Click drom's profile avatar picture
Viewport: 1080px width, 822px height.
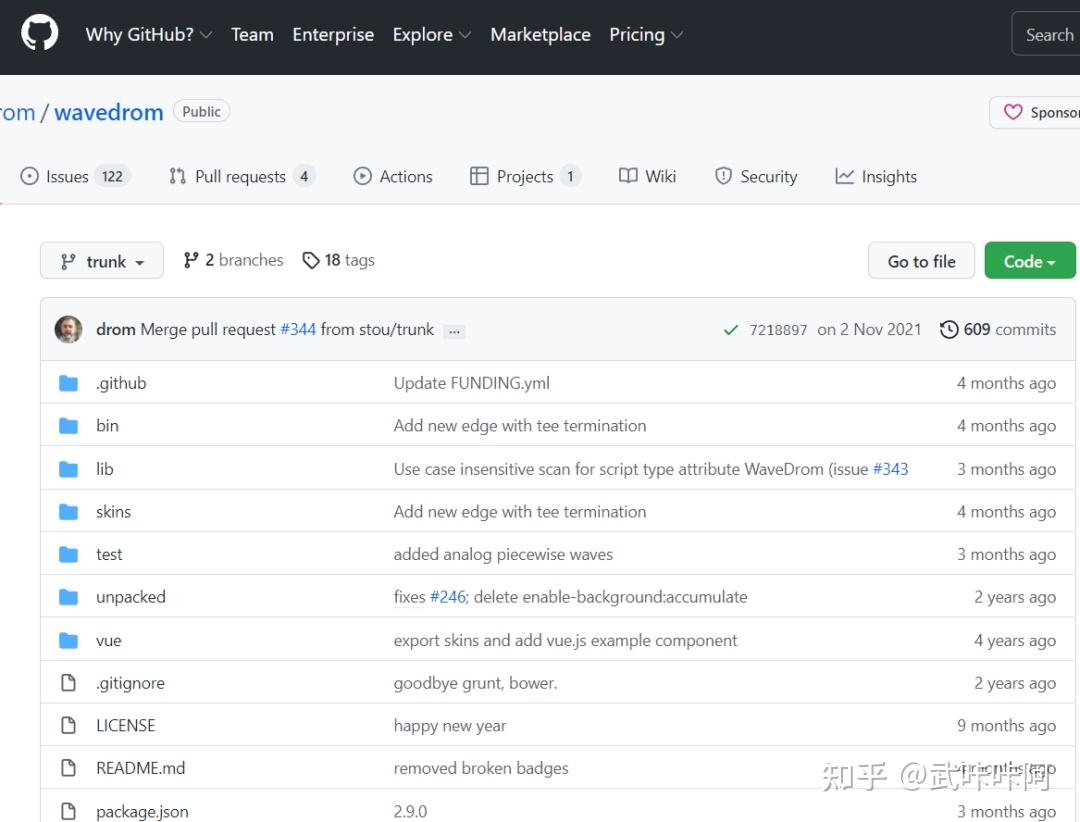click(69, 330)
